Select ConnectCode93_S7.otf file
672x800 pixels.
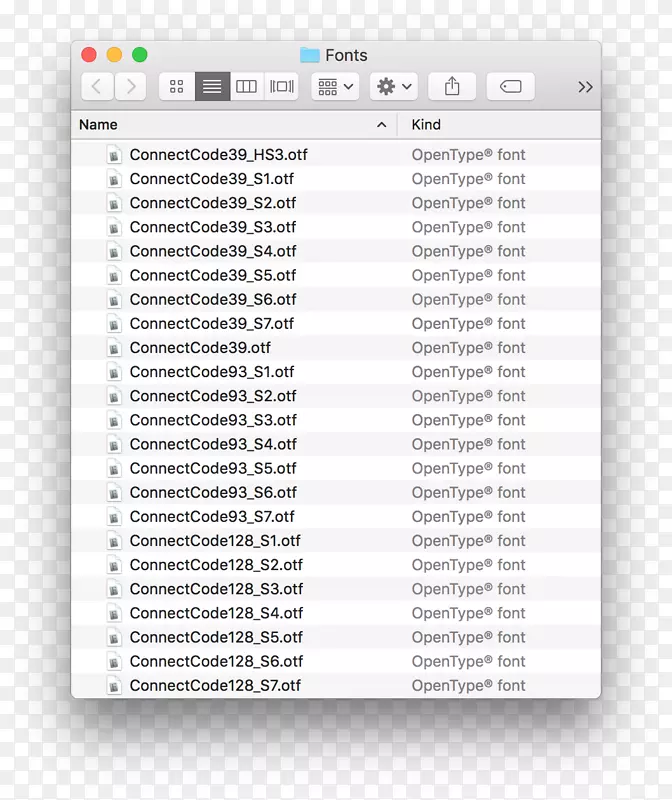coord(336,516)
